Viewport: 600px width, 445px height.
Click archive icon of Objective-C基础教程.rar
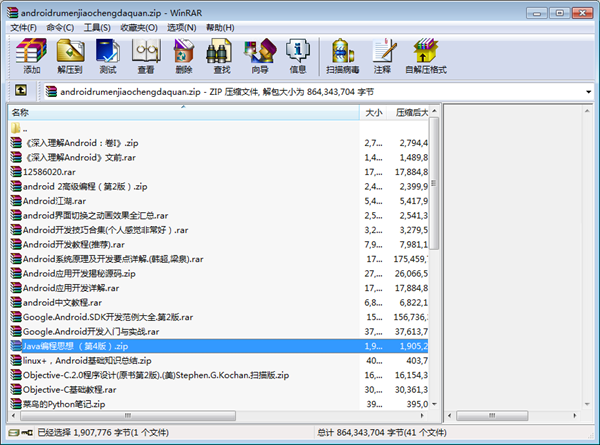point(16,390)
